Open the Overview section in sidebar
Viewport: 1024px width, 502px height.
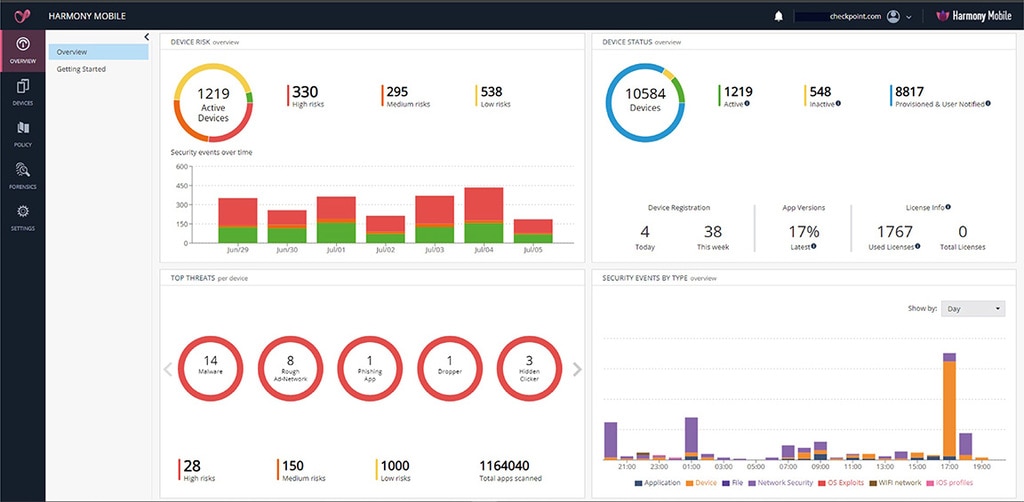22,50
